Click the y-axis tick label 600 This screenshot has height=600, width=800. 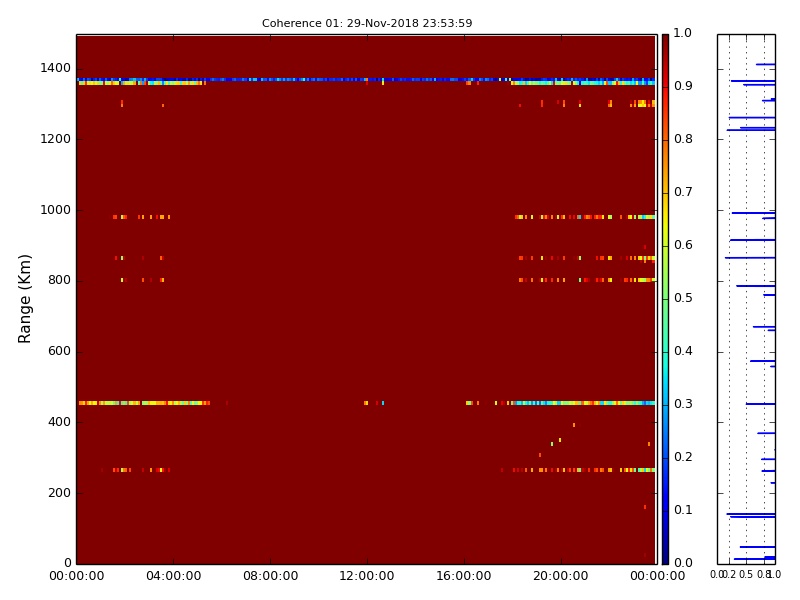[x=59, y=351]
